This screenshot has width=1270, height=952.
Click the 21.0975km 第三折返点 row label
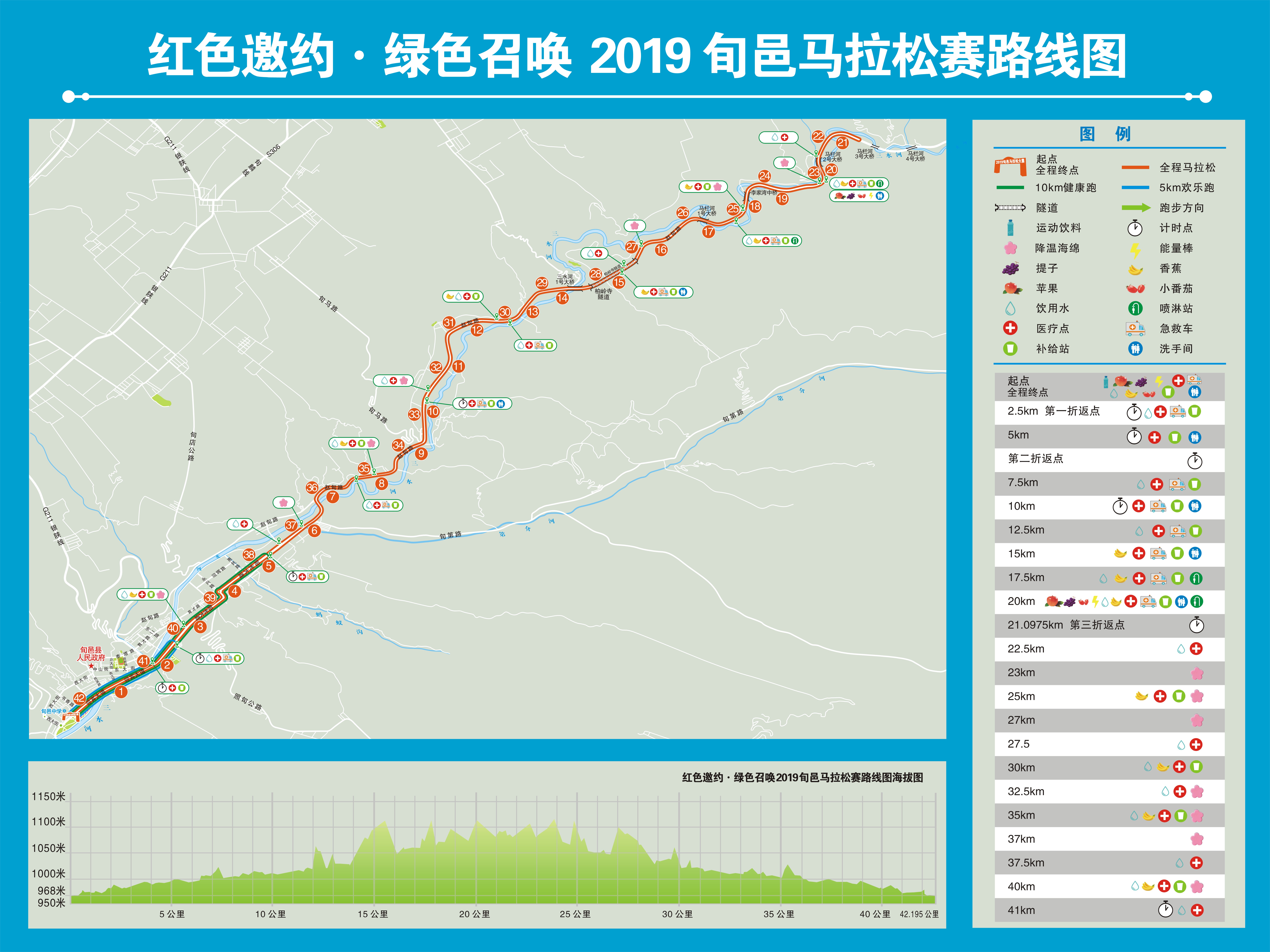[1066, 625]
